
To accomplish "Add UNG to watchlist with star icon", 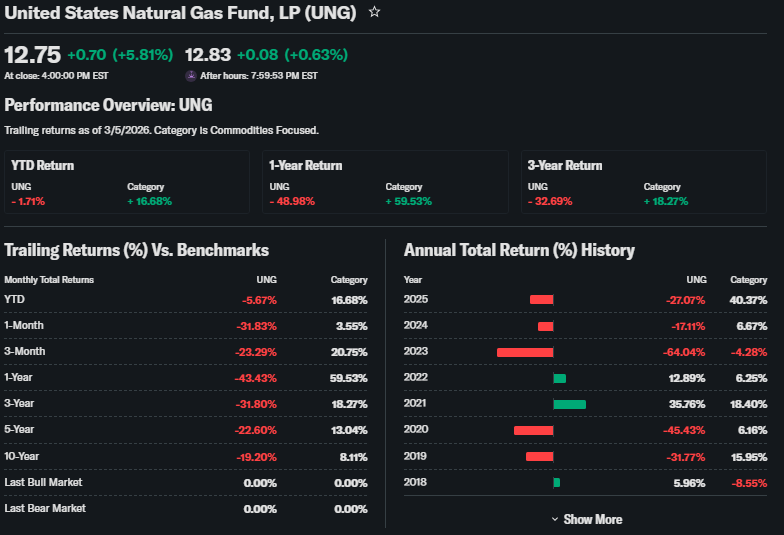I will pos(374,12).
